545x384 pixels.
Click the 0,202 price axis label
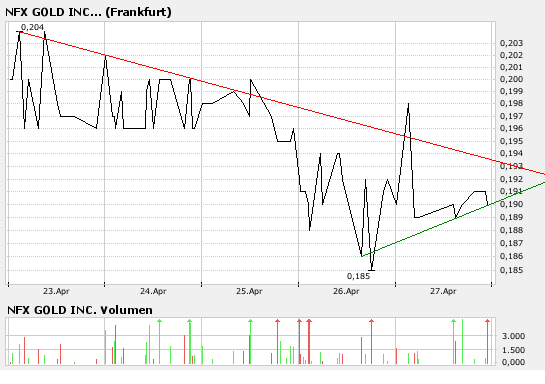click(x=511, y=55)
